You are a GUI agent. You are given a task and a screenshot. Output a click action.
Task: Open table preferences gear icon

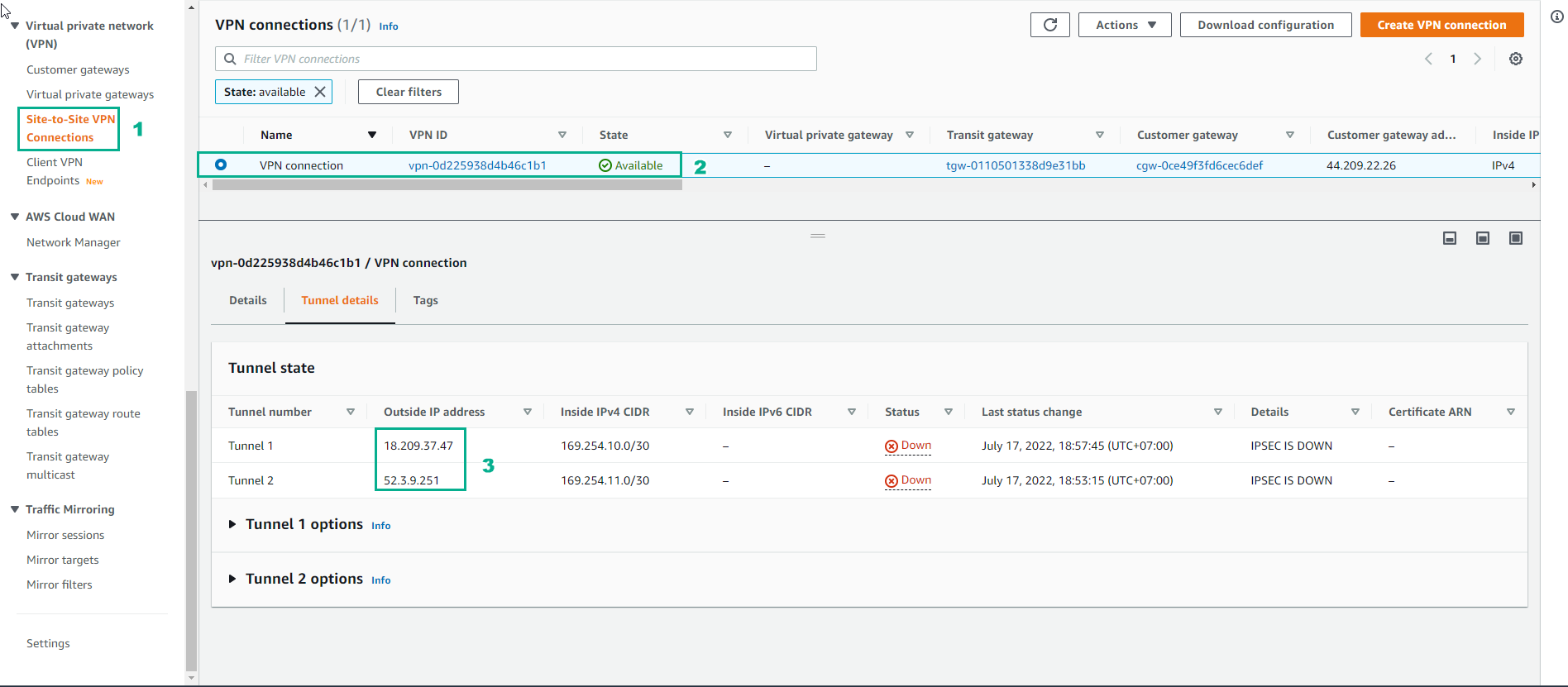(1516, 59)
